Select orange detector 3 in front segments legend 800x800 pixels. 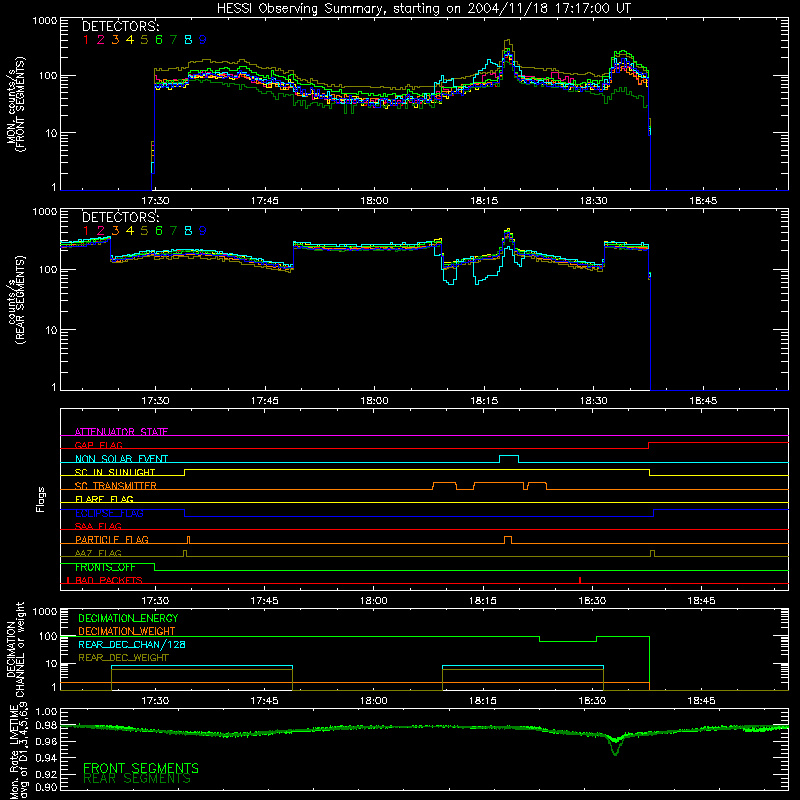pyautogui.click(x=115, y=40)
